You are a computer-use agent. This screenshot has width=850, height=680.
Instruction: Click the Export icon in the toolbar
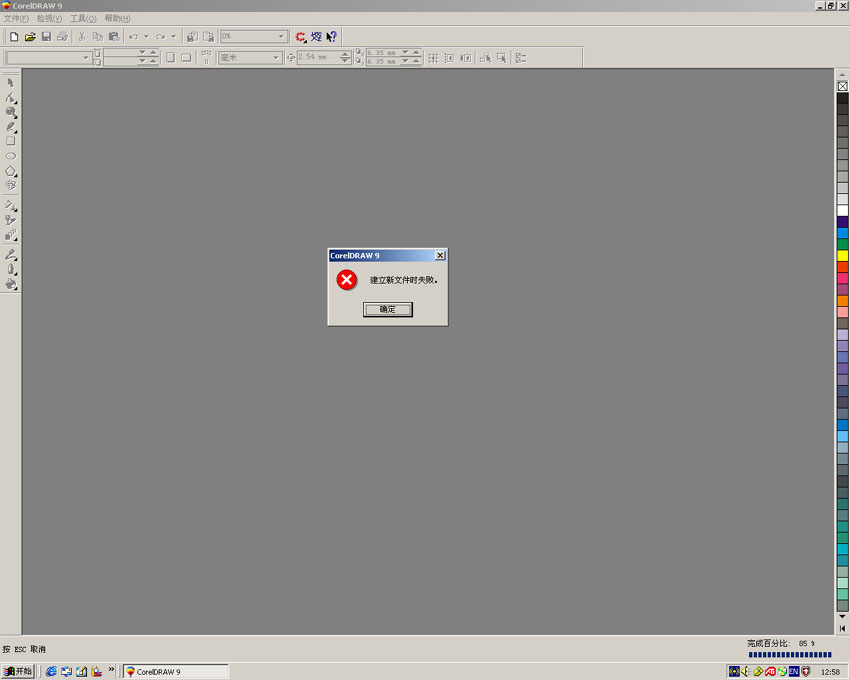point(209,37)
